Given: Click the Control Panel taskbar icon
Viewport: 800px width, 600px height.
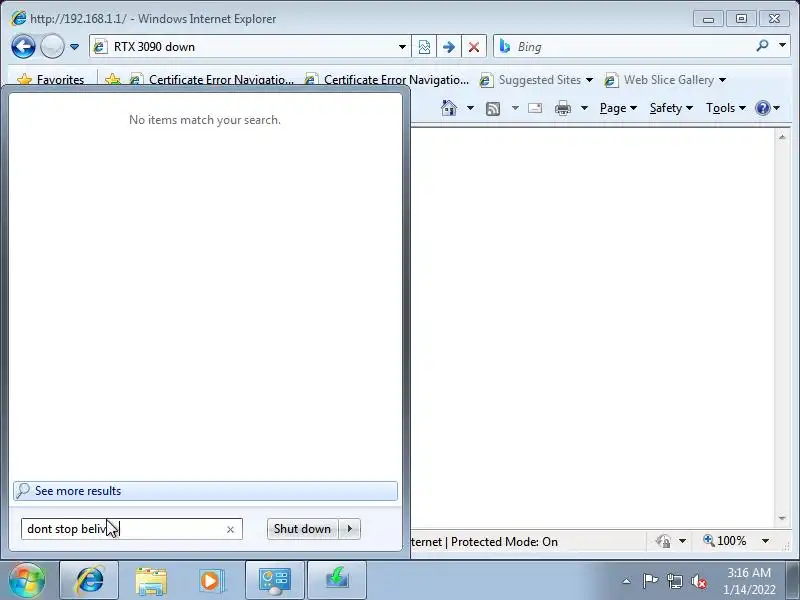Looking at the screenshot, I should click(275, 580).
